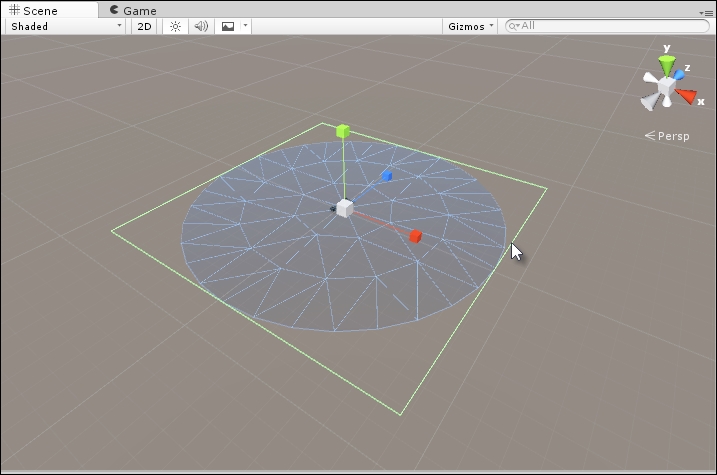Viewport: 717px width, 475px height.
Task: Open the Shaded draw mode dropdown
Action: click(x=64, y=26)
